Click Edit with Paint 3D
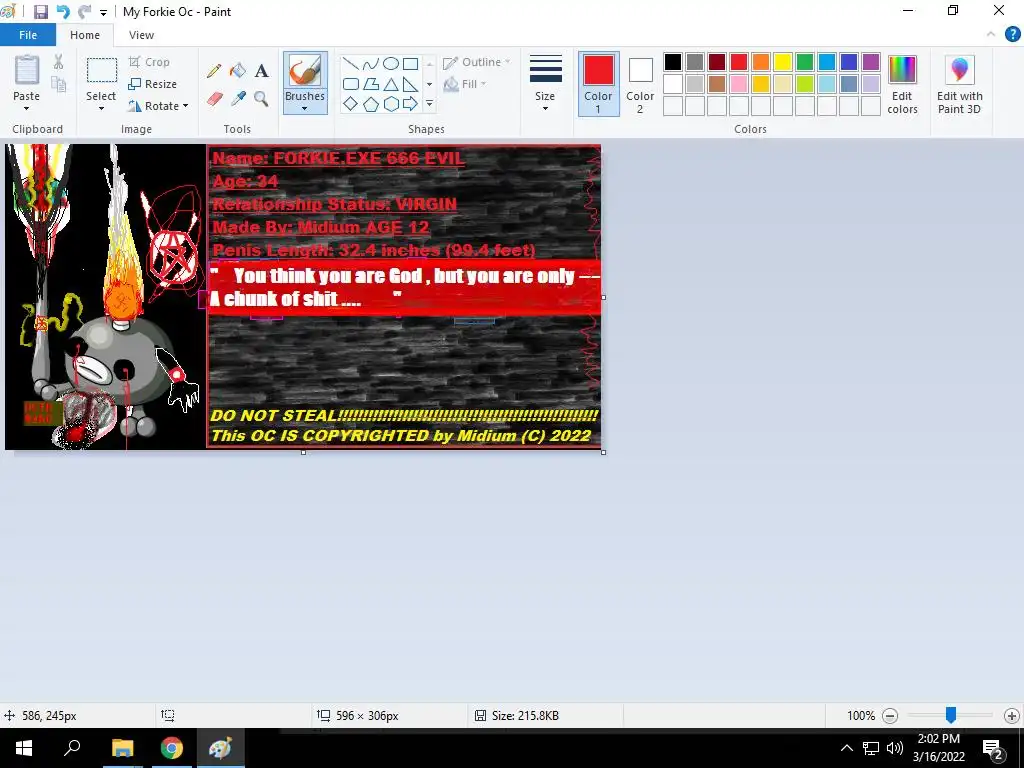This screenshot has height=768, width=1024. [959, 84]
